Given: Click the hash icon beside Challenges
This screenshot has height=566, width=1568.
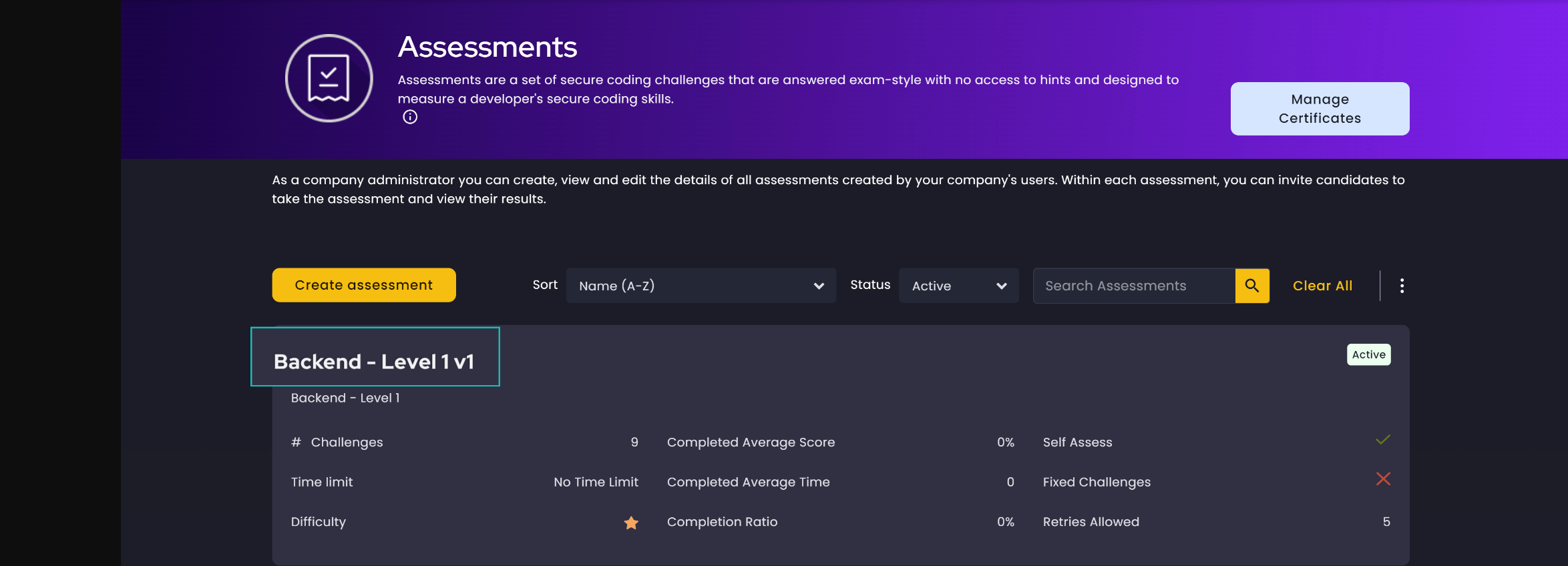Looking at the screenshot, I should pos(296,443).
